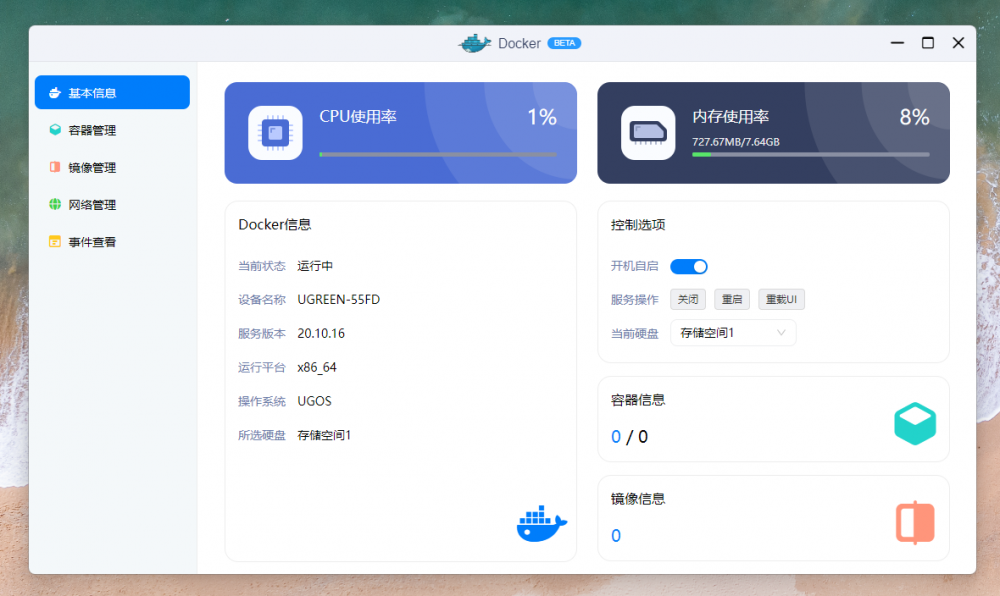This screenshot has width=1000, height=596.
Task: Click the 容器信息 heading
Action: click(638, 400)
